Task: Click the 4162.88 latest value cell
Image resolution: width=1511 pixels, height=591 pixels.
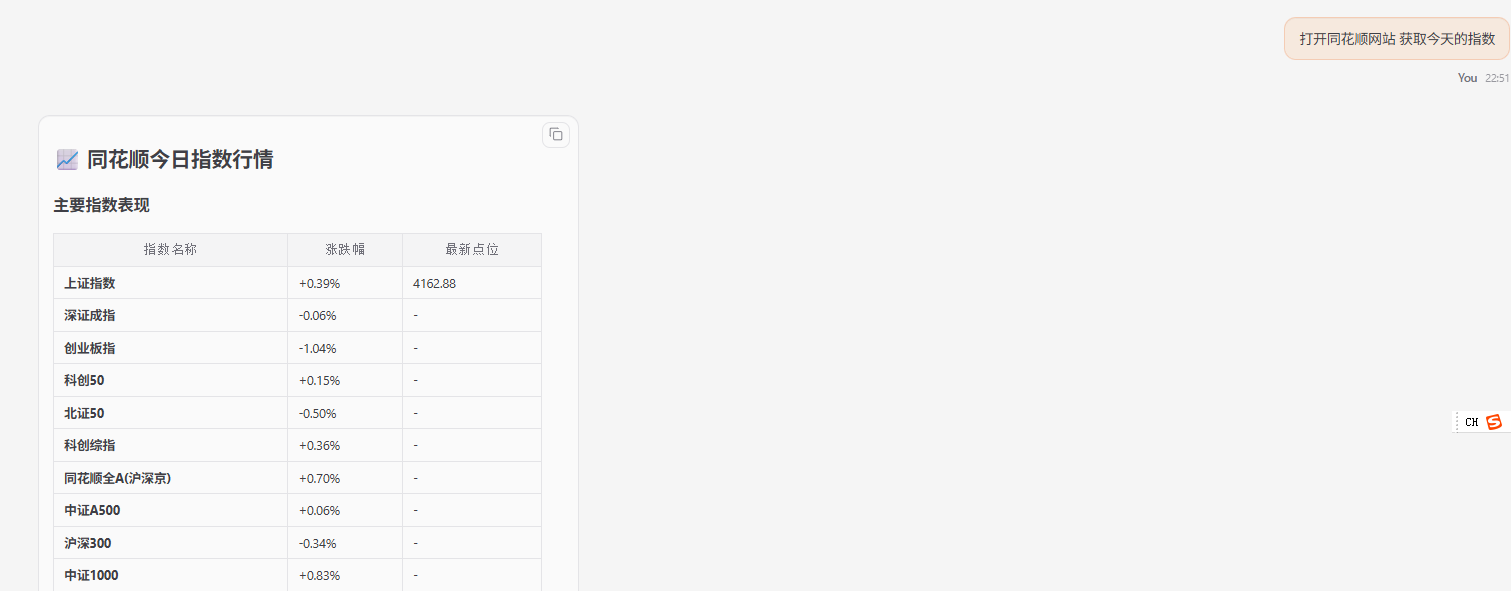Action: 435,283
